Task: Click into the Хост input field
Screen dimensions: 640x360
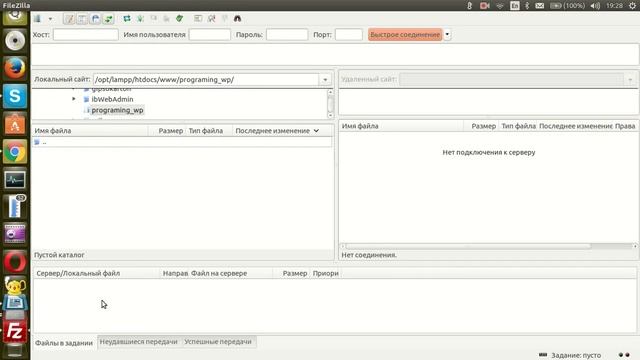Action: [x=86, y=35]
